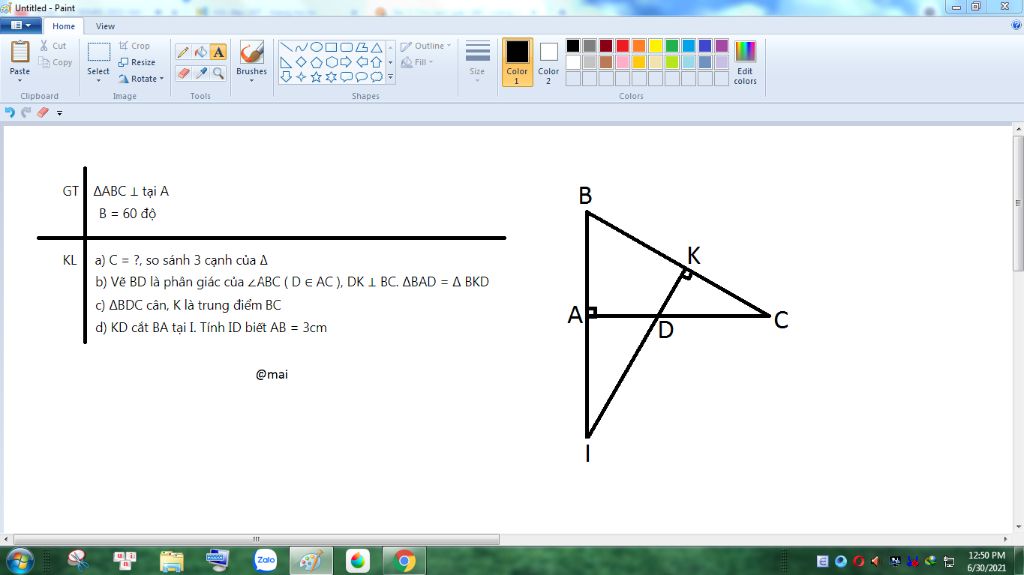Select the Text tool
Screen dimensions: 1024x575
218,52
